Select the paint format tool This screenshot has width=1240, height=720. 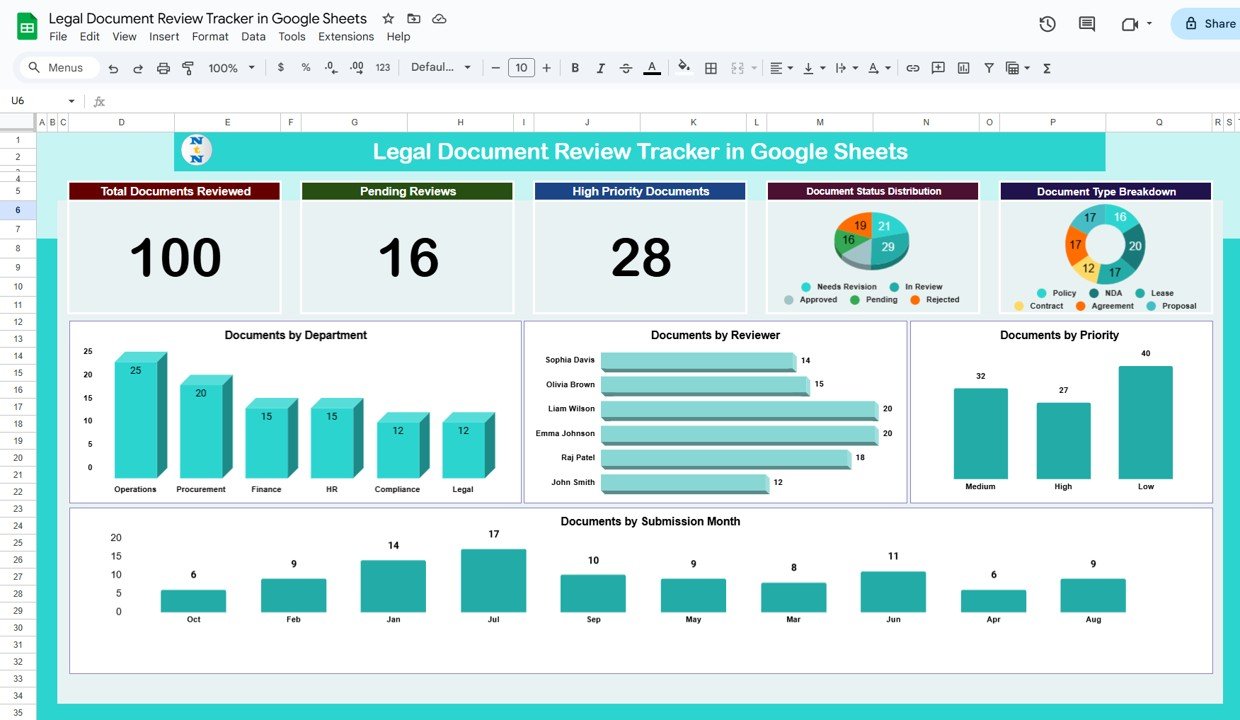pos(187,68)
